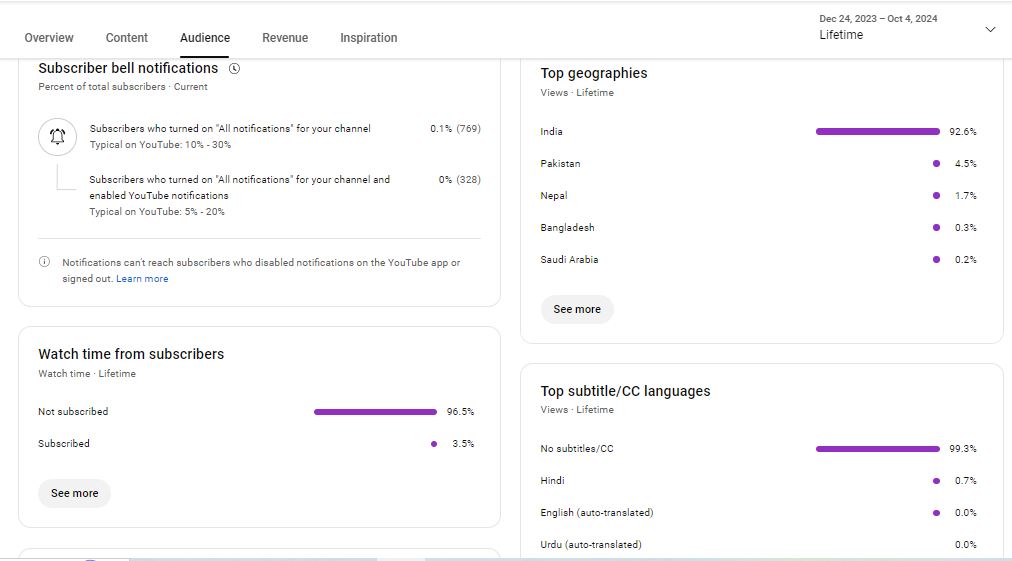Click the Pakistan purple dot indicator
1012x561 pixels.
tap(936, 163)
